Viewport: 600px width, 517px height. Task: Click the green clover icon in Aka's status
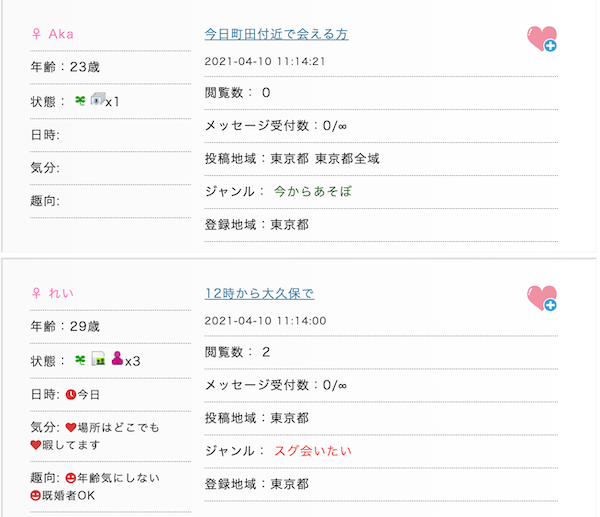pos(80,101)
